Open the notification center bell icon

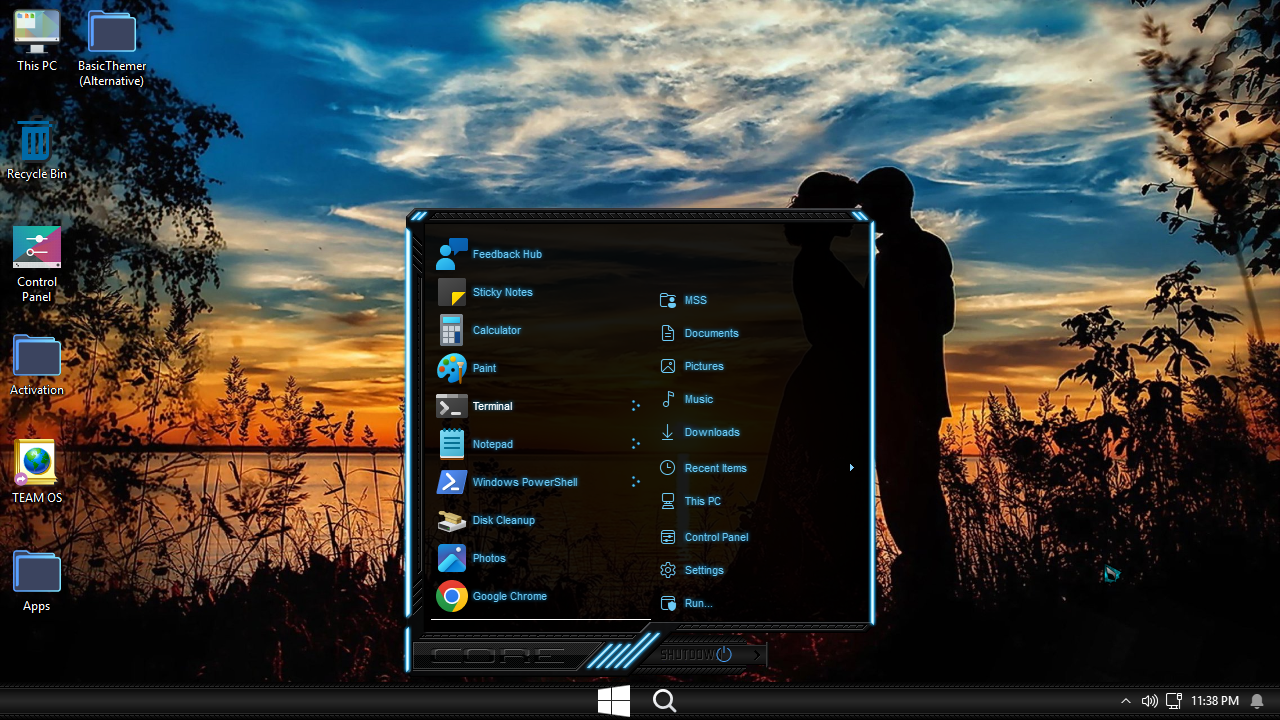pyautogui.click(x=1257, y=702)
